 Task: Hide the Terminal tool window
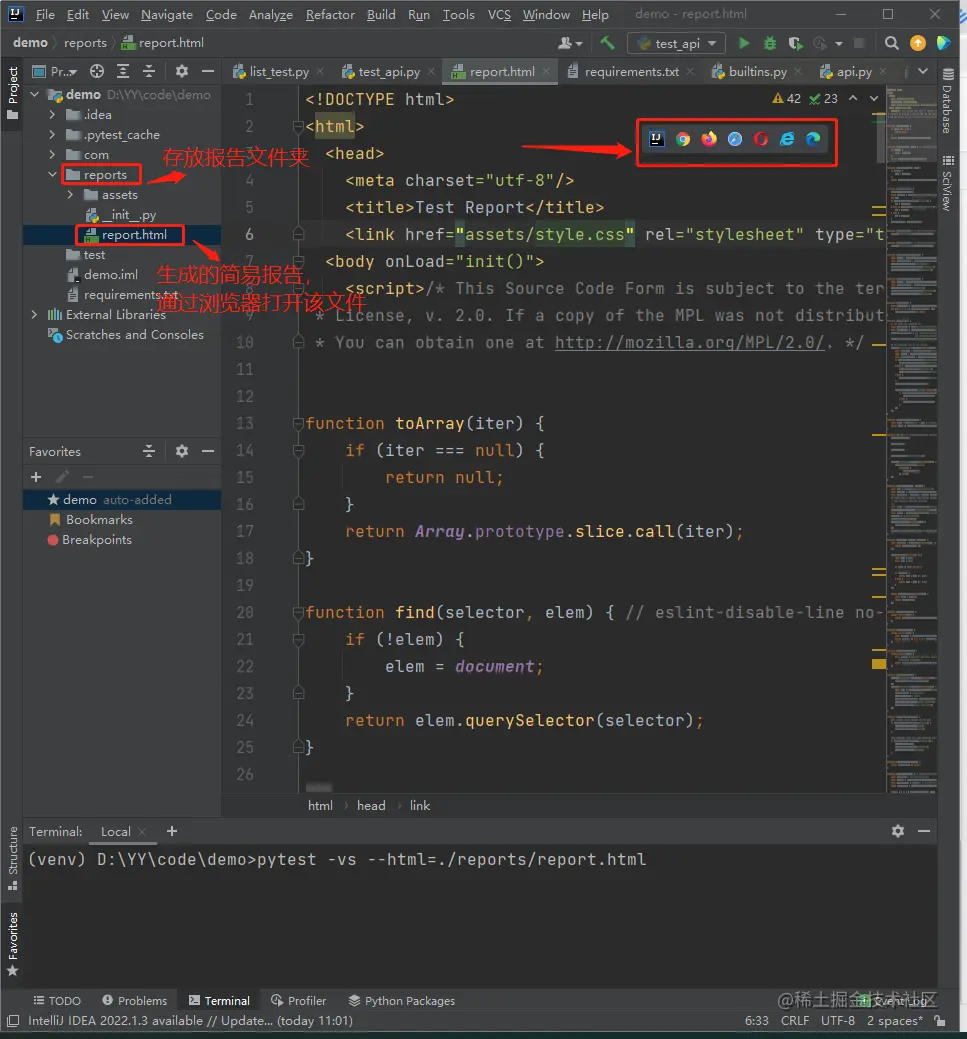point(924,831)
